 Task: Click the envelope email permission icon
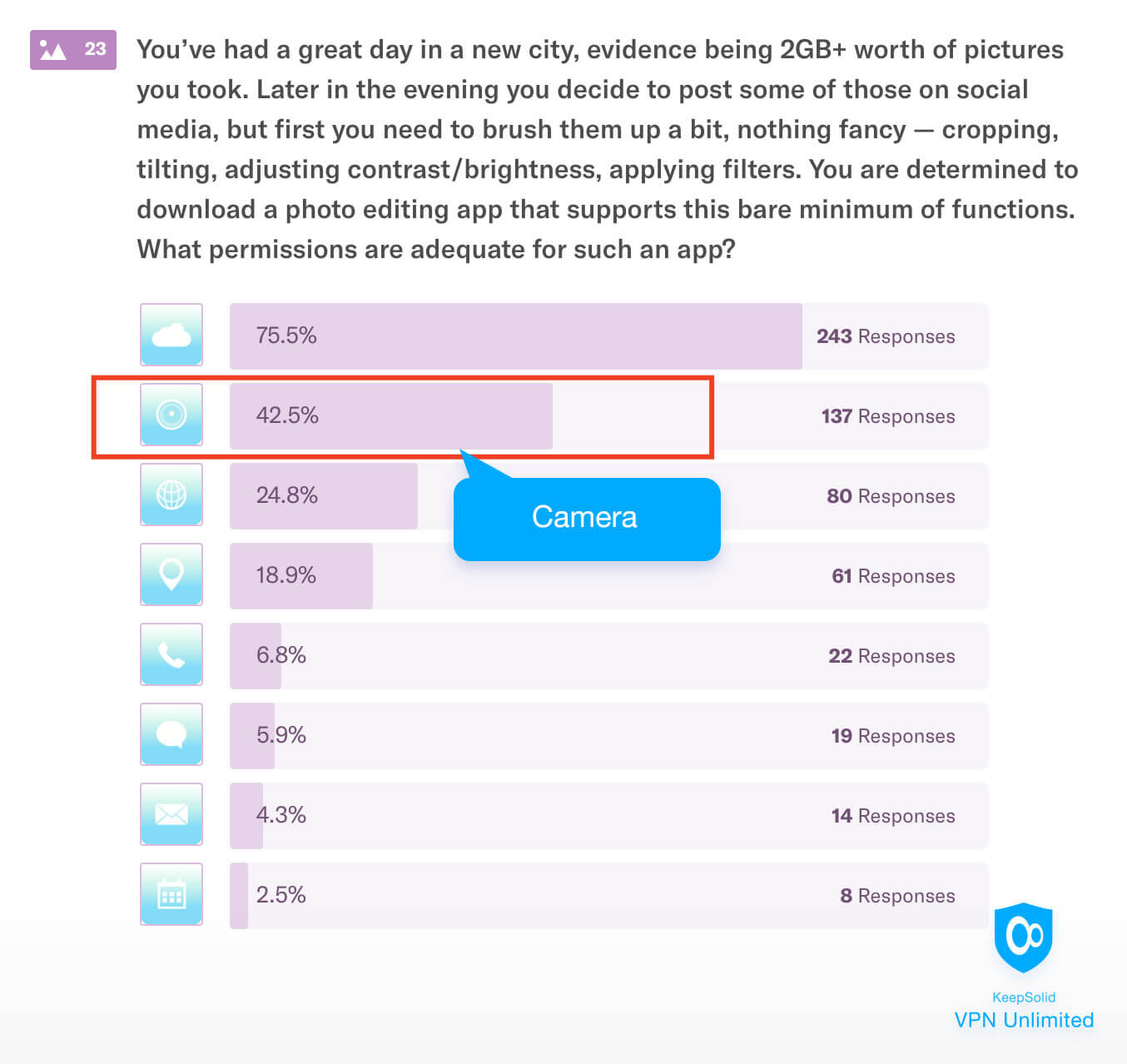[x=171, y=814]
